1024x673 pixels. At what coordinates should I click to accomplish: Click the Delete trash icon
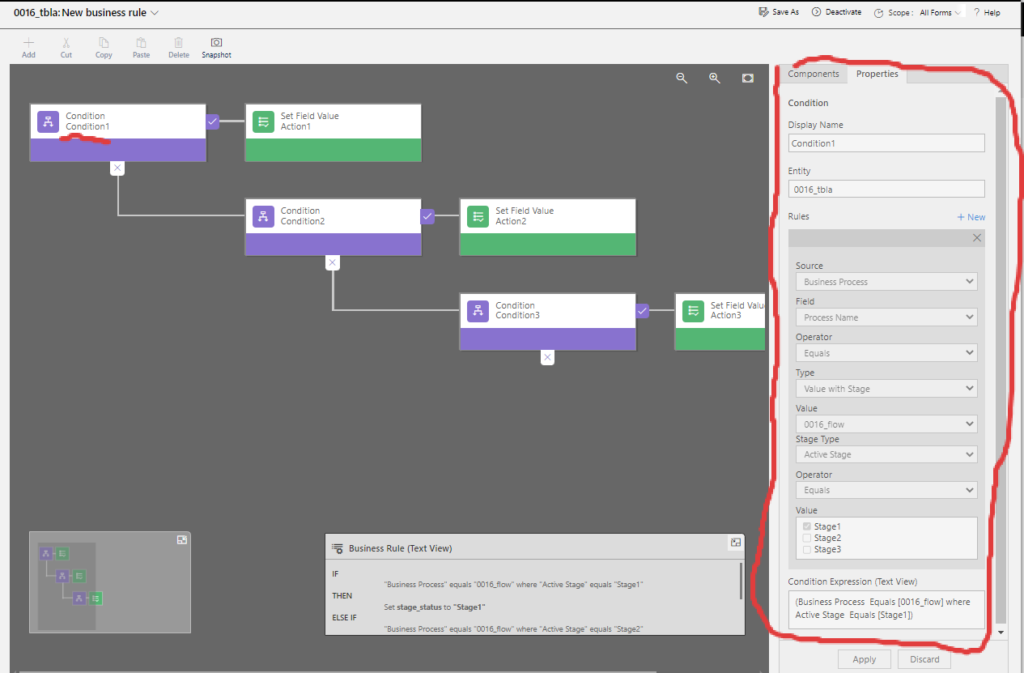178,44
